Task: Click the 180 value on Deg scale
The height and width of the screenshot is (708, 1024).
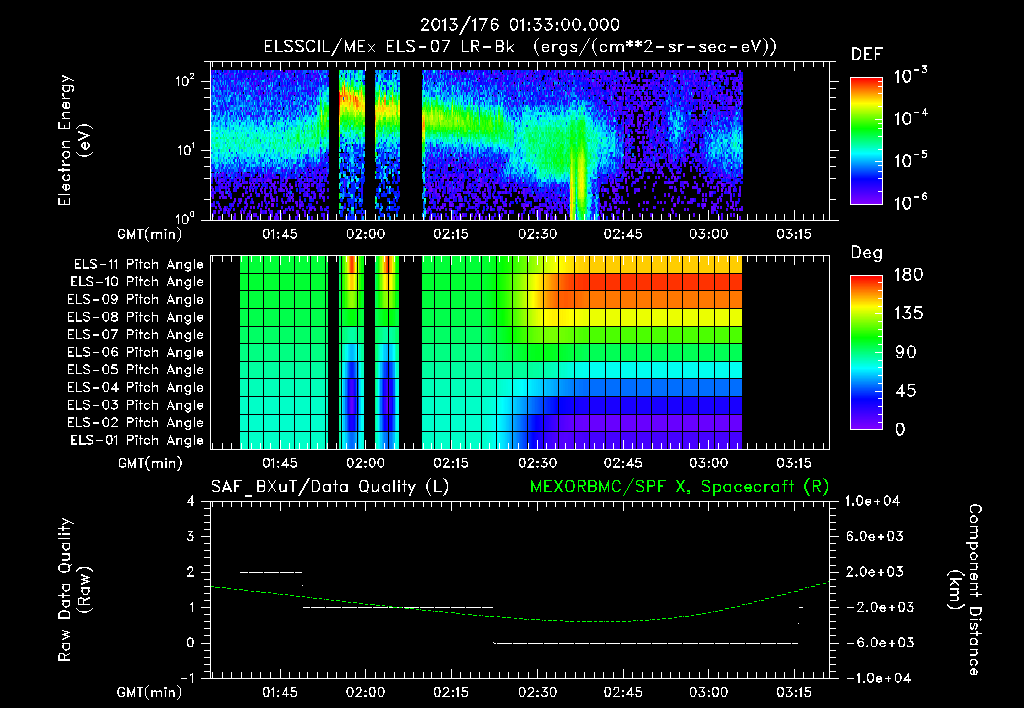Action: pyautogui.click(x=908, y=275)
